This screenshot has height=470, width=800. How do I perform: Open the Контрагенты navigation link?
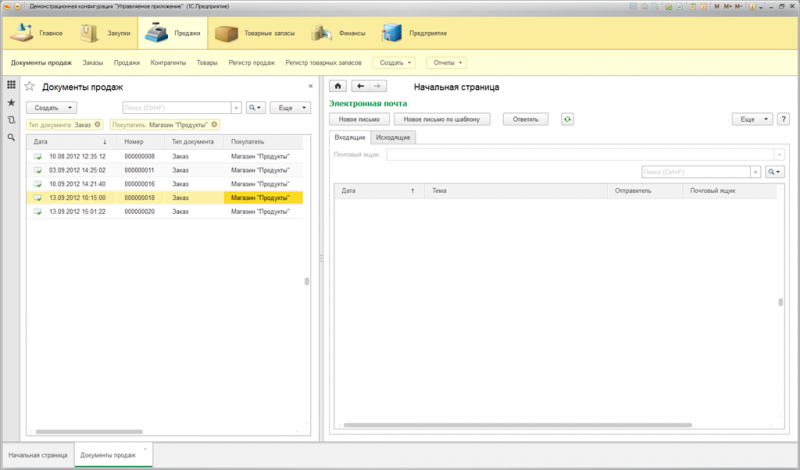click(168, 63)
